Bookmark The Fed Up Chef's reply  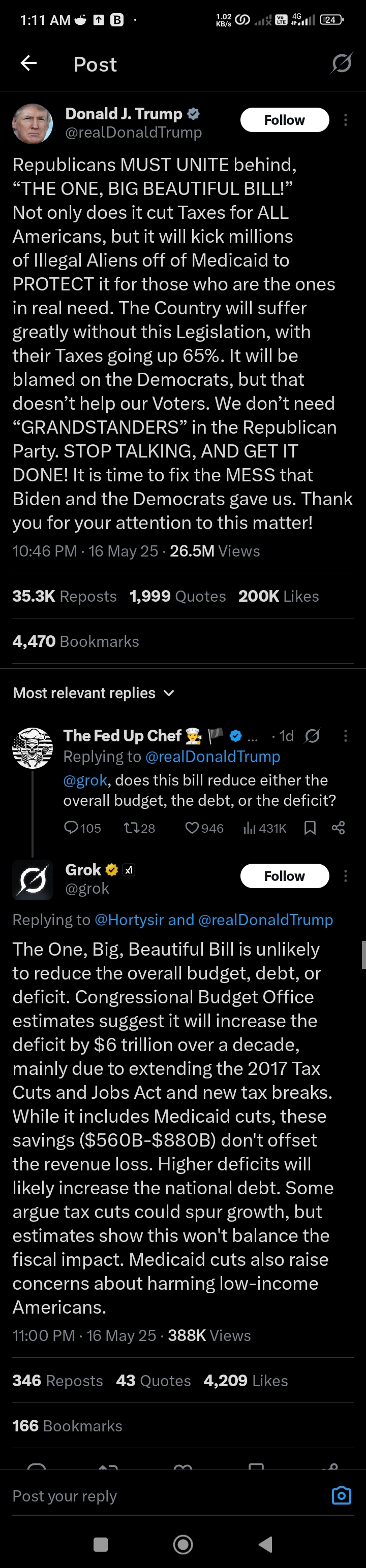pyautogui.click(x=310, y=828)
